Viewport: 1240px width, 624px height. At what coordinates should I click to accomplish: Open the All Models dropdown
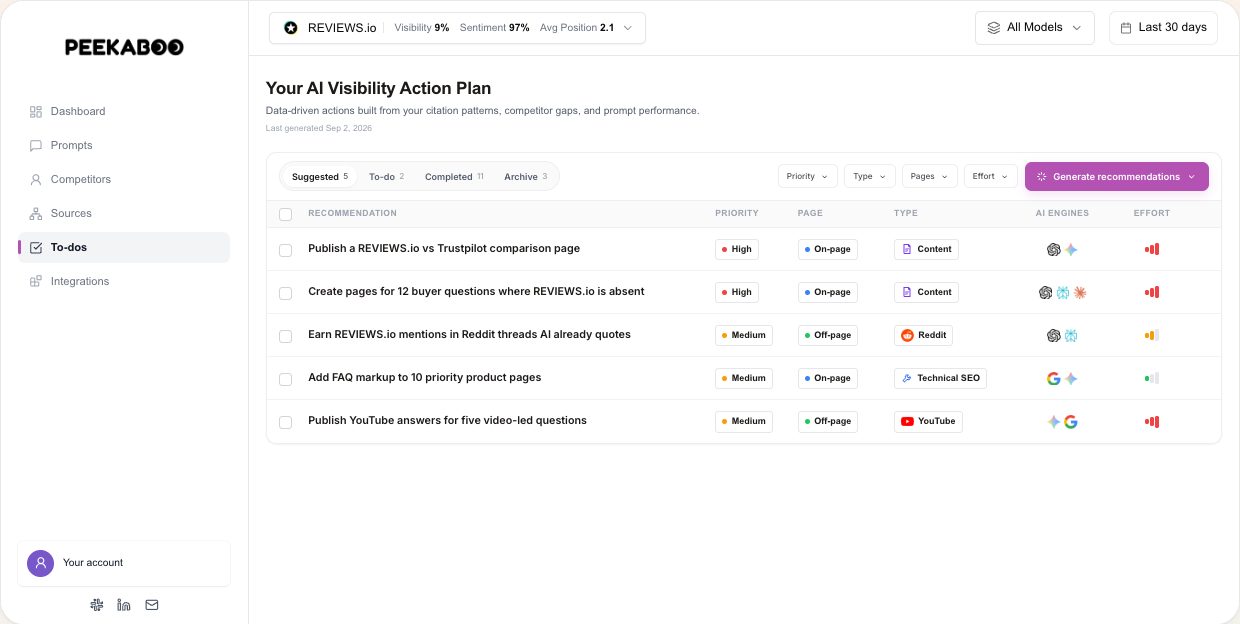click(1035, 28)
